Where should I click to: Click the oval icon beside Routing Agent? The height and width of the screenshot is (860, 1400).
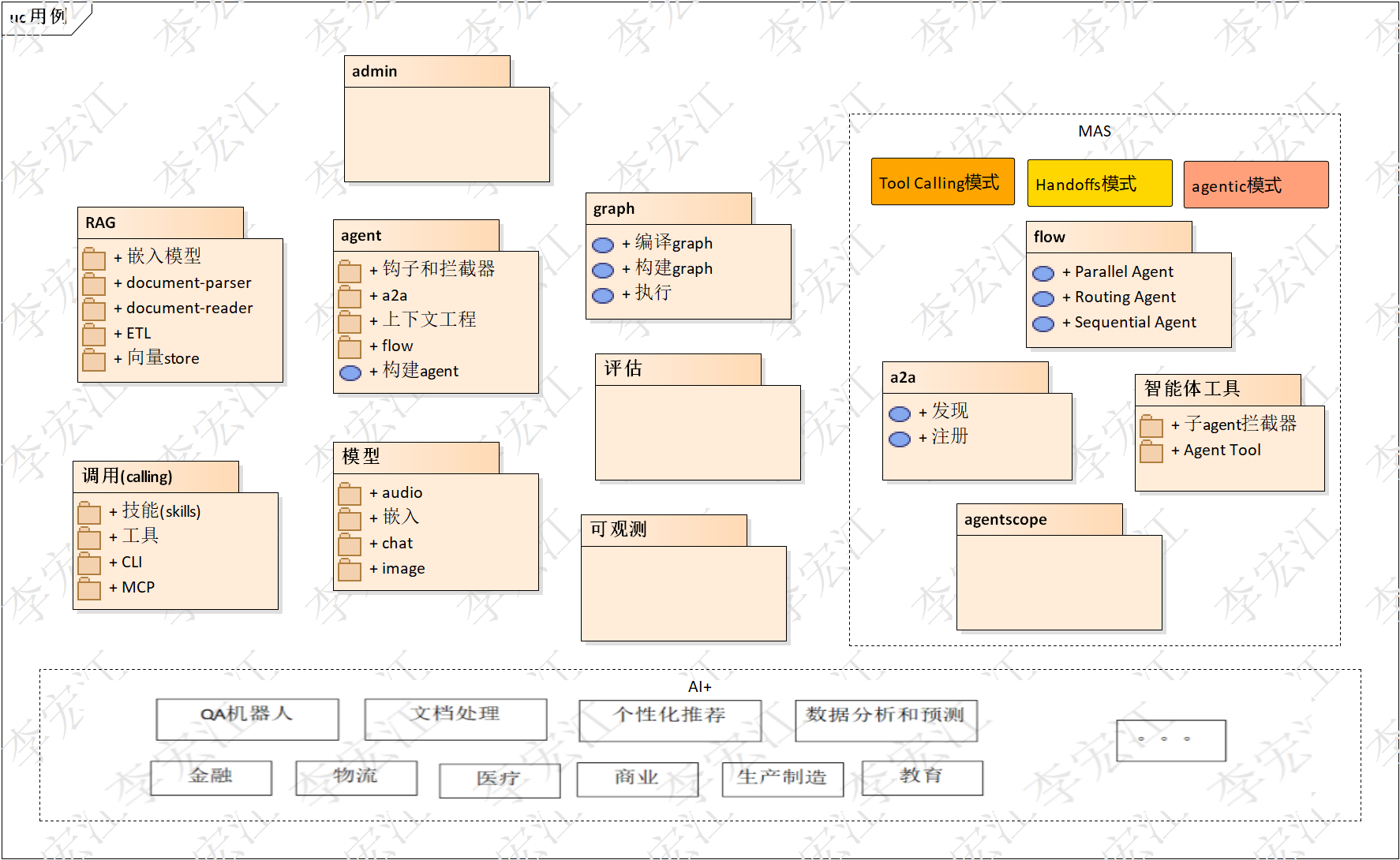1043,298
